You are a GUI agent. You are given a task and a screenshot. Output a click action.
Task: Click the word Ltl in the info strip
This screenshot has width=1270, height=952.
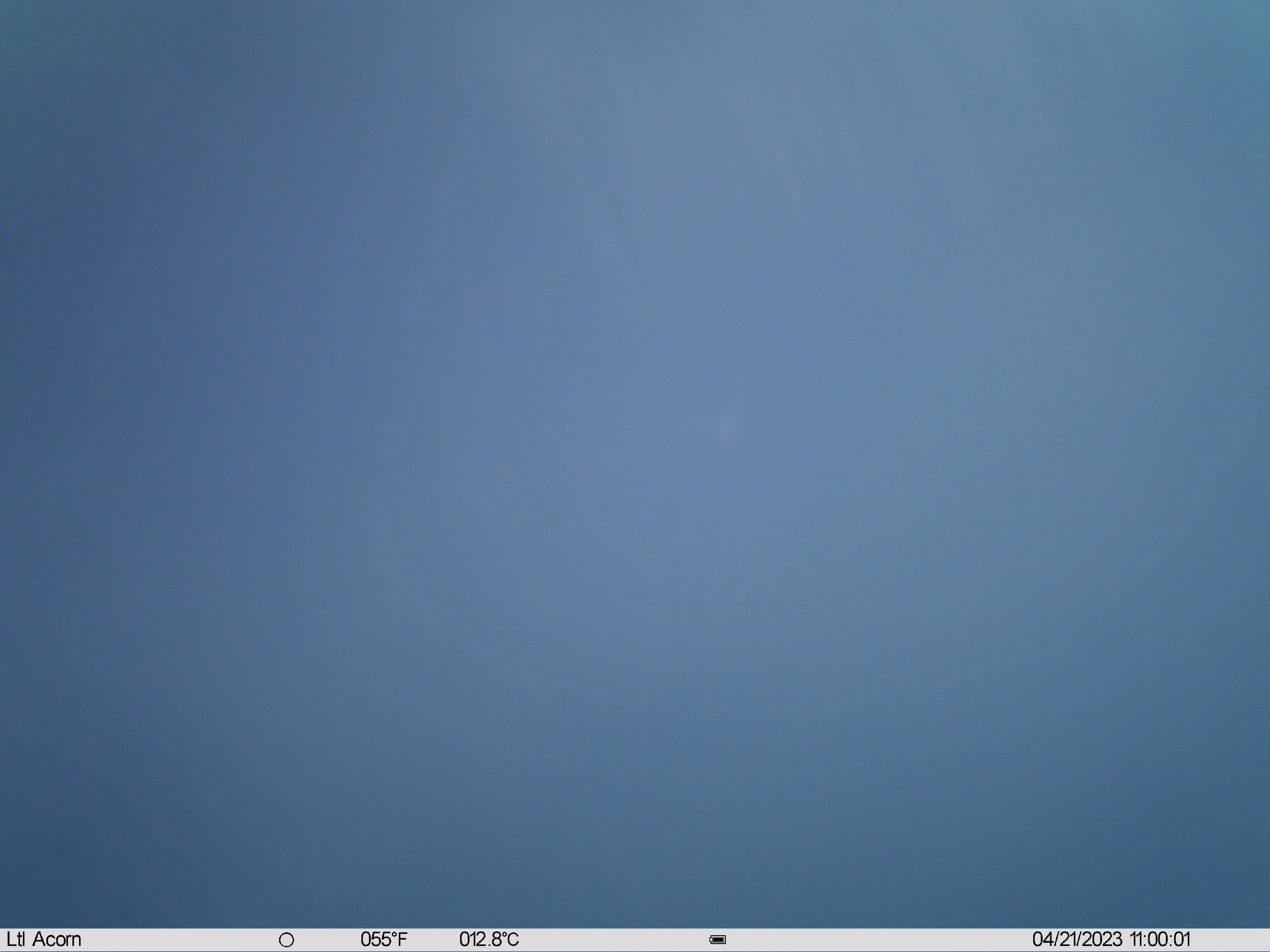click(16, 939)
